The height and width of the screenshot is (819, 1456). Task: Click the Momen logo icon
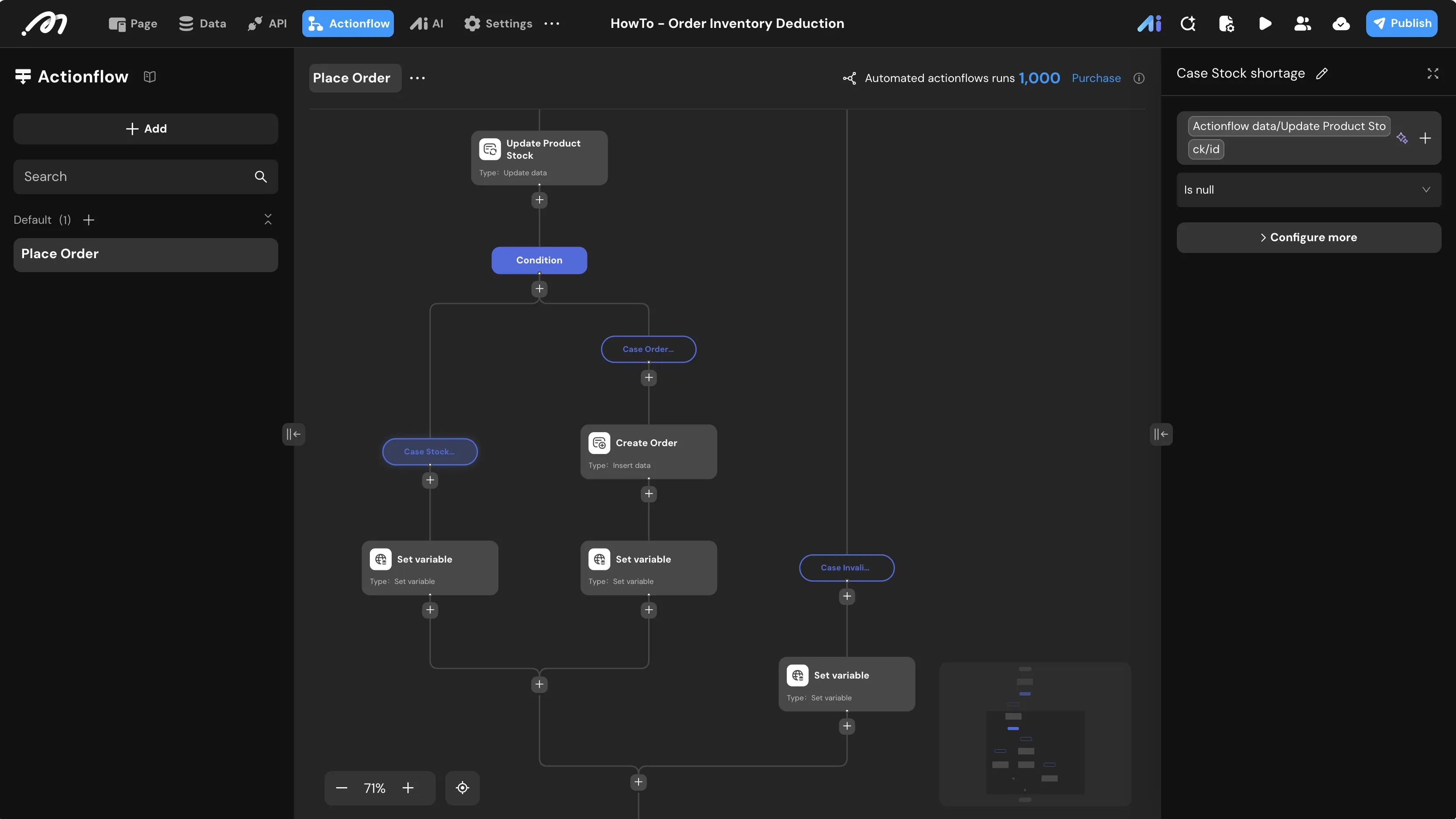(44, 24)
